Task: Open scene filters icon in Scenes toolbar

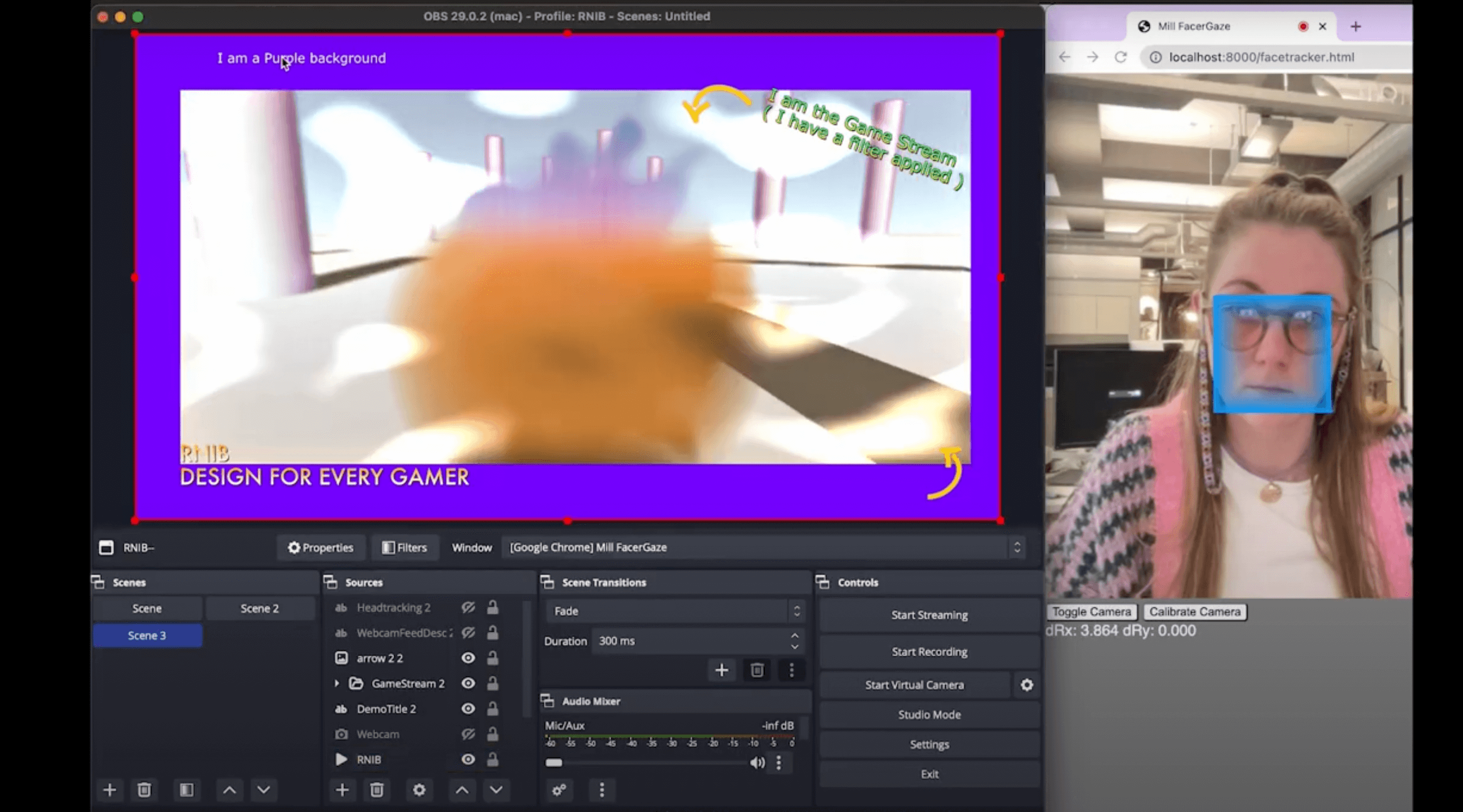Action: (x=186, y=790)
